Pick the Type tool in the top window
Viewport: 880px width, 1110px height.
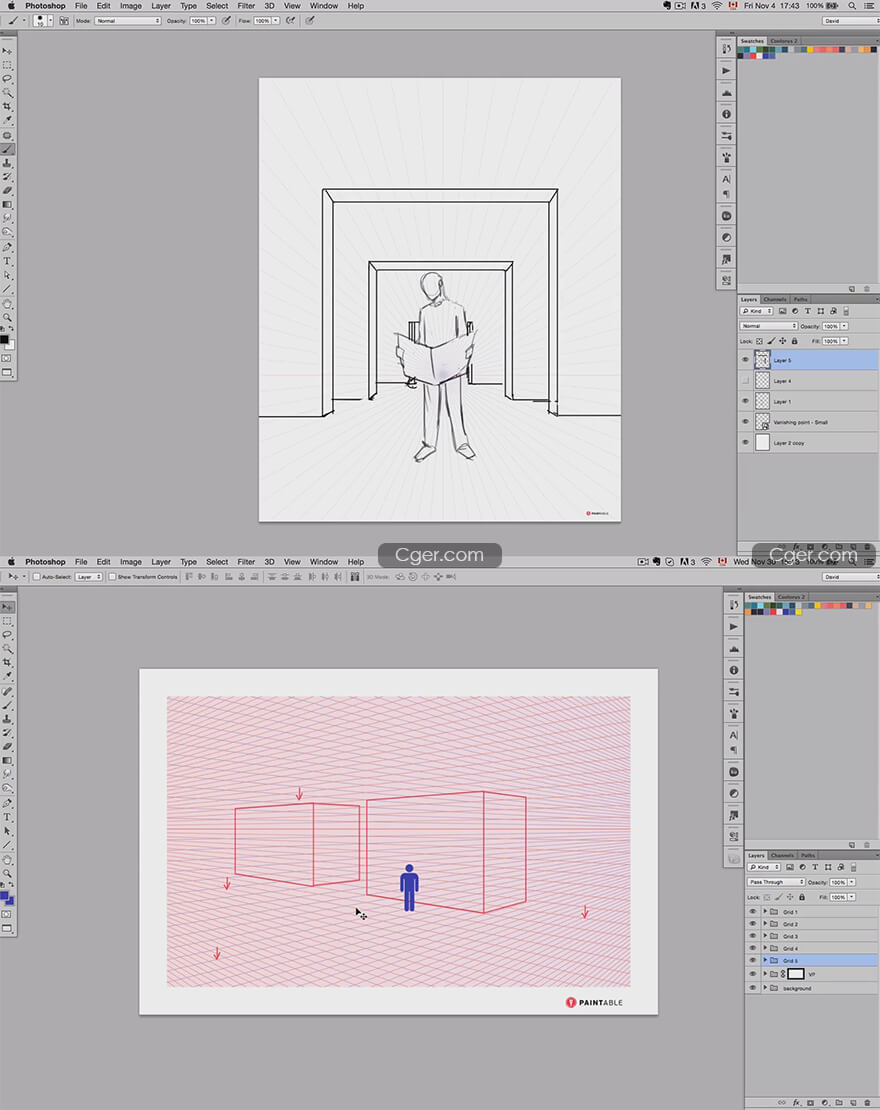7,261
